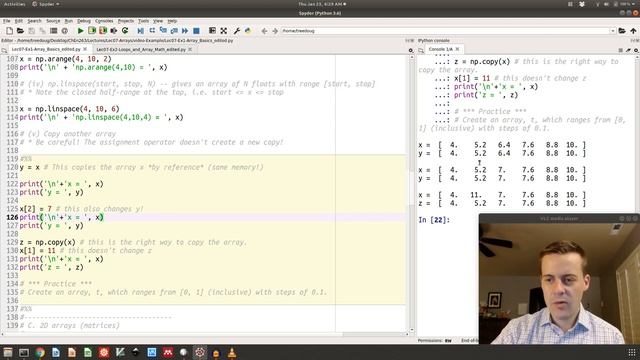Run cell and advance
The height and width of the screenshot is (360, 640).
pos(103,31)
